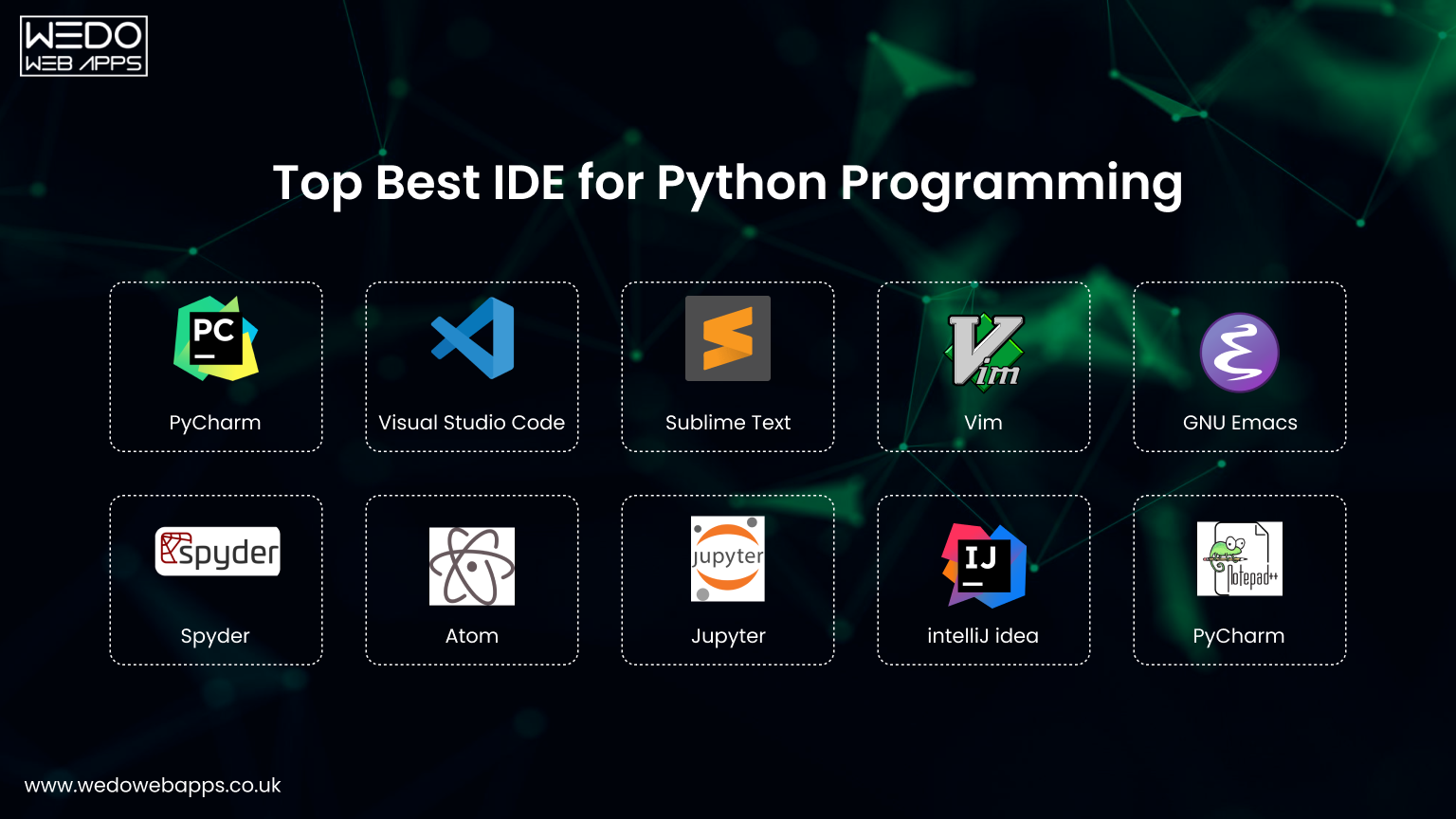Click the "Spyder" label text
Image resolution: width=1456 pixels, height=819 pixels.
pyautogui.click(x=215, y=636)
